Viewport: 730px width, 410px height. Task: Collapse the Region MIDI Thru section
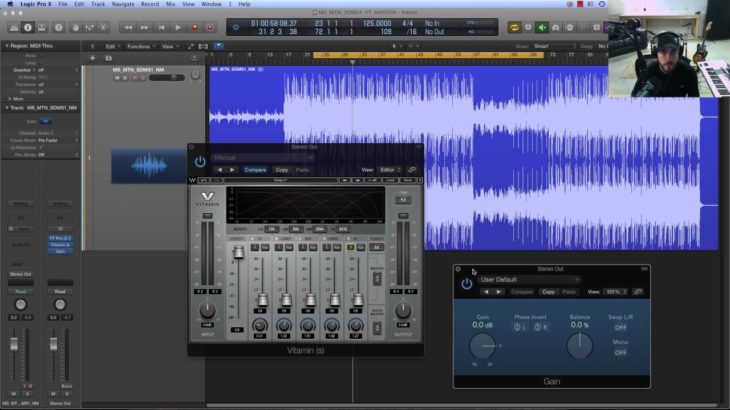pos(7,46)
